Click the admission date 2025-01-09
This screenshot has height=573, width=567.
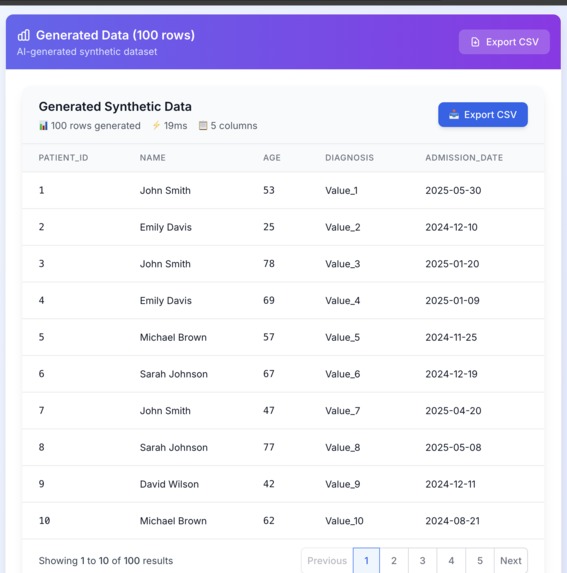[452, 301]
